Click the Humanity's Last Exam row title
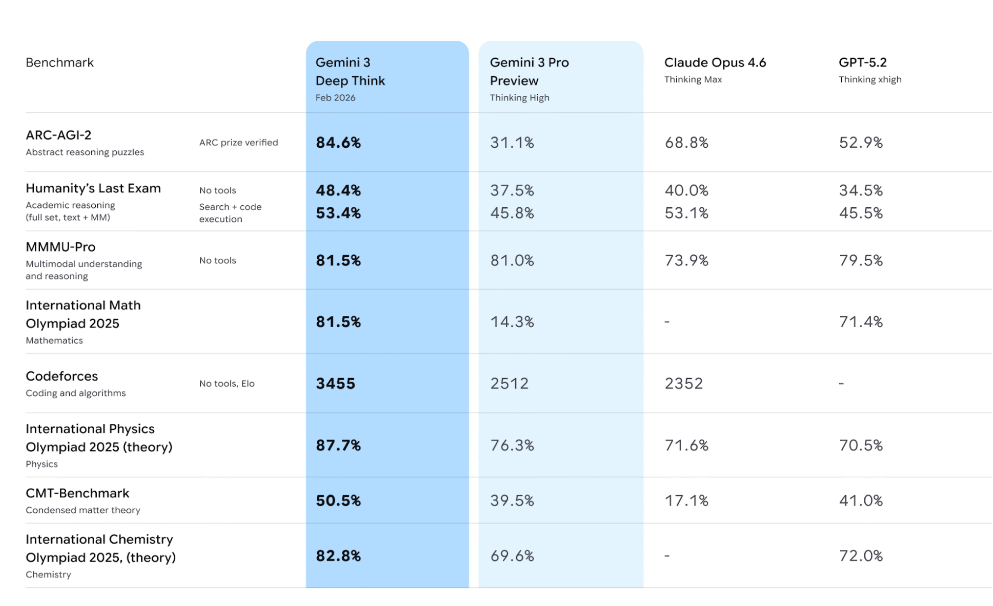The image size is (993, 606). click(93, 188)
